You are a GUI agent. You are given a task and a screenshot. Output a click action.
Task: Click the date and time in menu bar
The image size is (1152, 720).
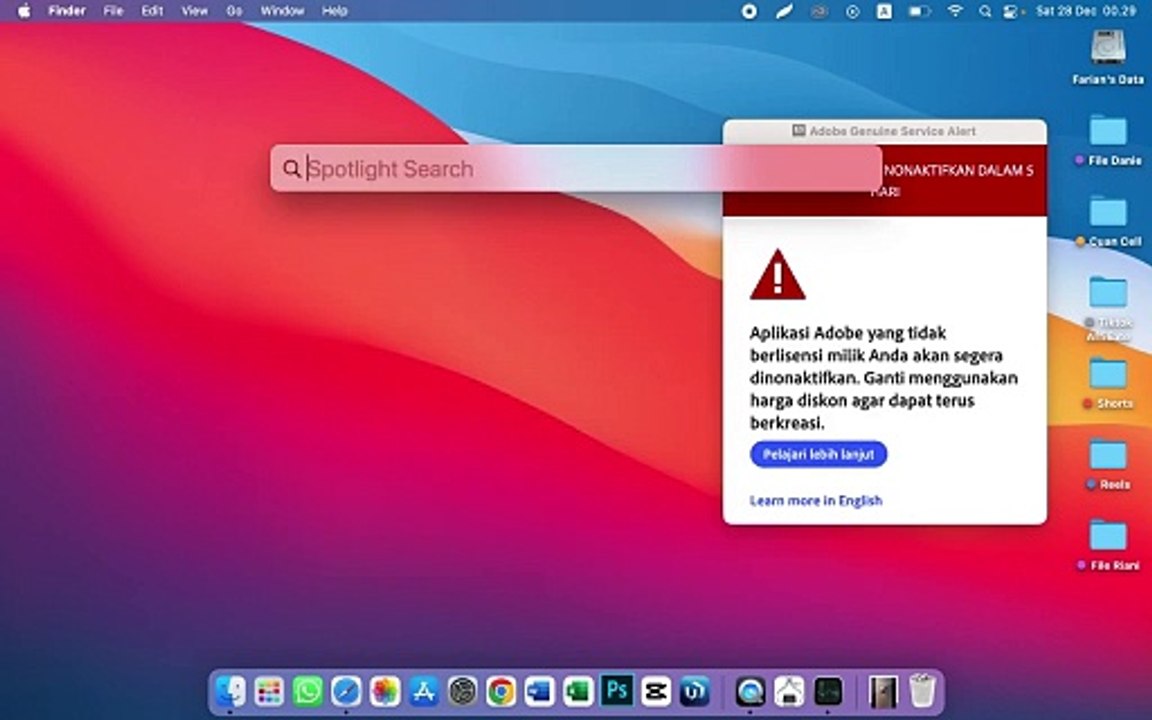(1086, 11)
